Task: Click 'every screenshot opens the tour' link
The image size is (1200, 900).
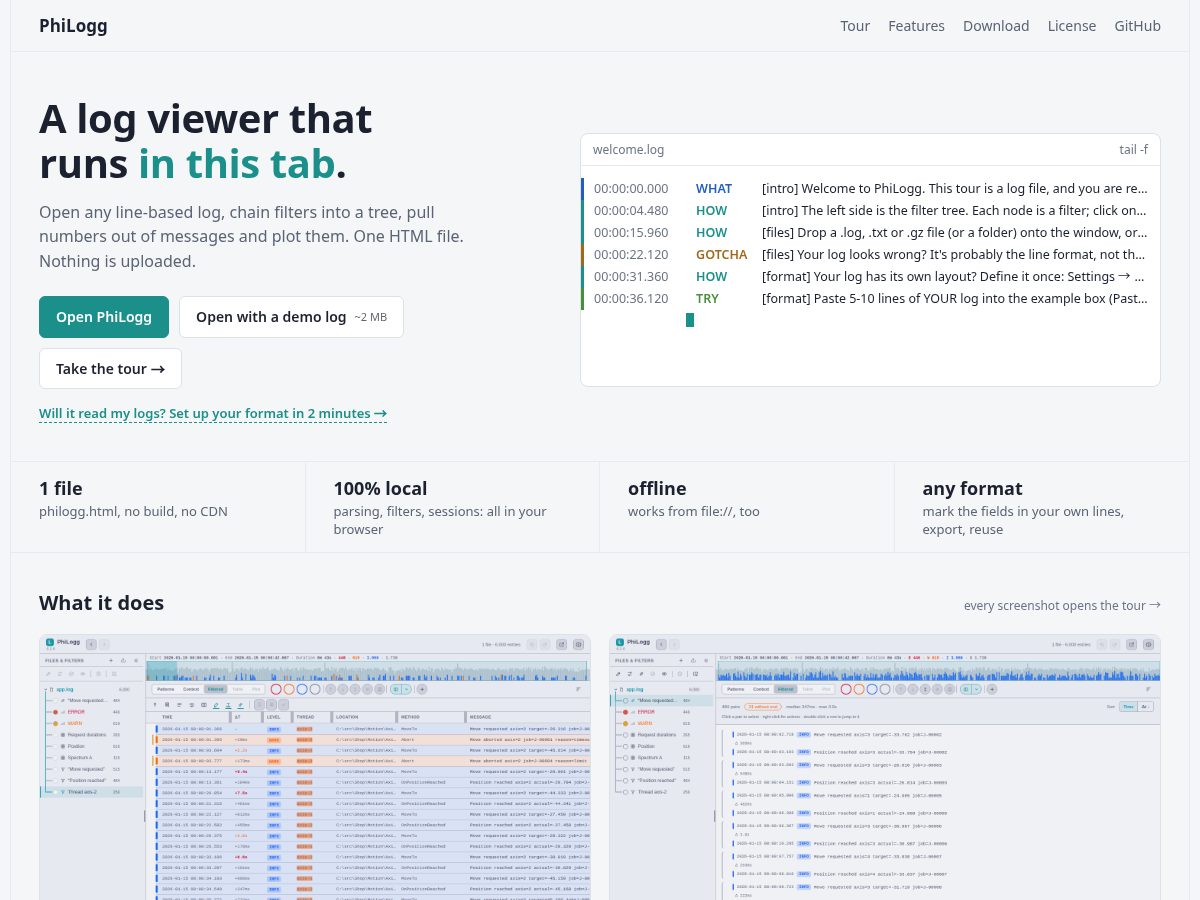Action: [x=1062, y=605]
